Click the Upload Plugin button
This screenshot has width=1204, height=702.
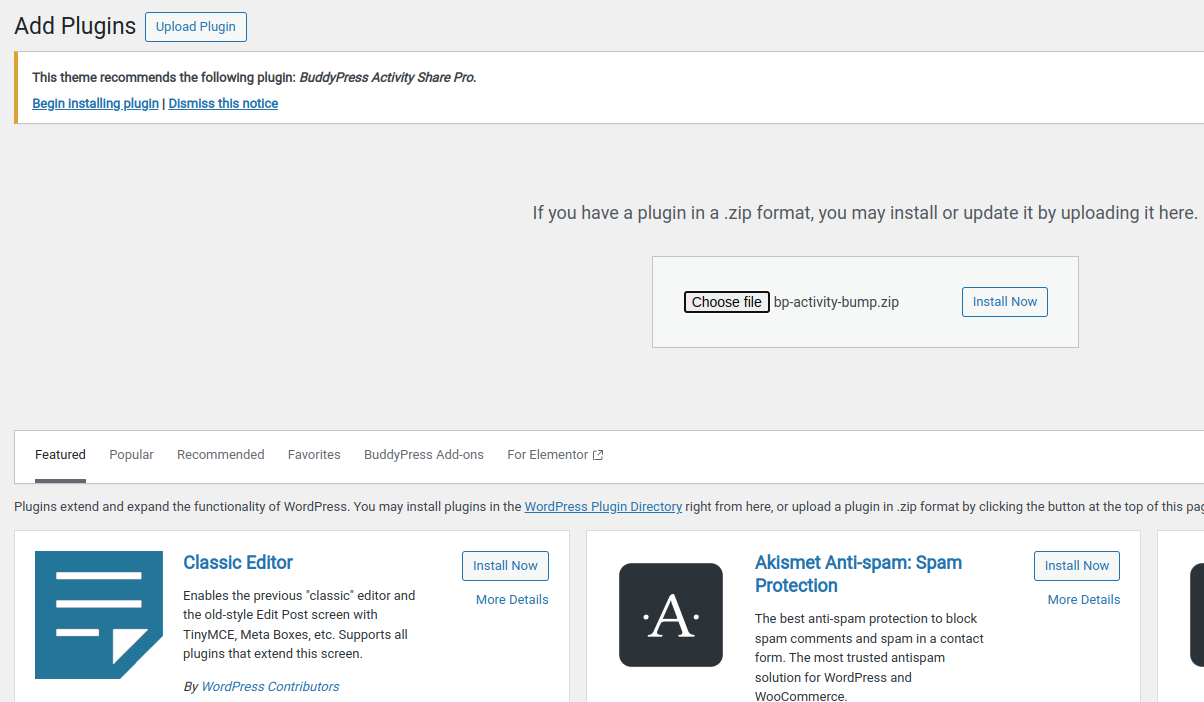[195, 27]
